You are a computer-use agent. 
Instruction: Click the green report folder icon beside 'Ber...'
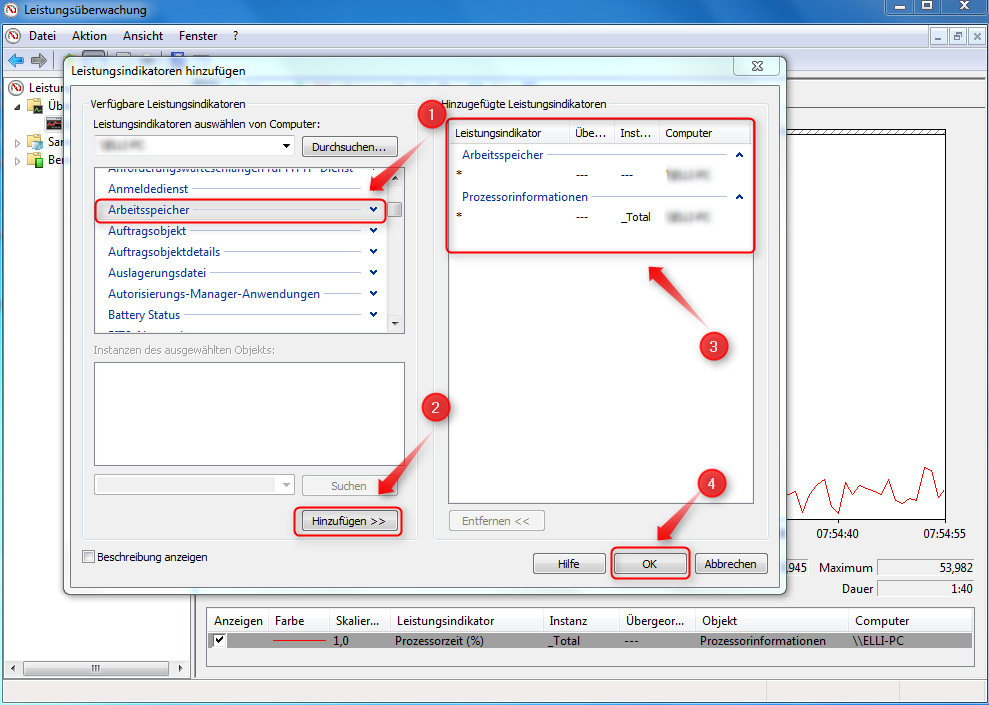tap(34, 159)
